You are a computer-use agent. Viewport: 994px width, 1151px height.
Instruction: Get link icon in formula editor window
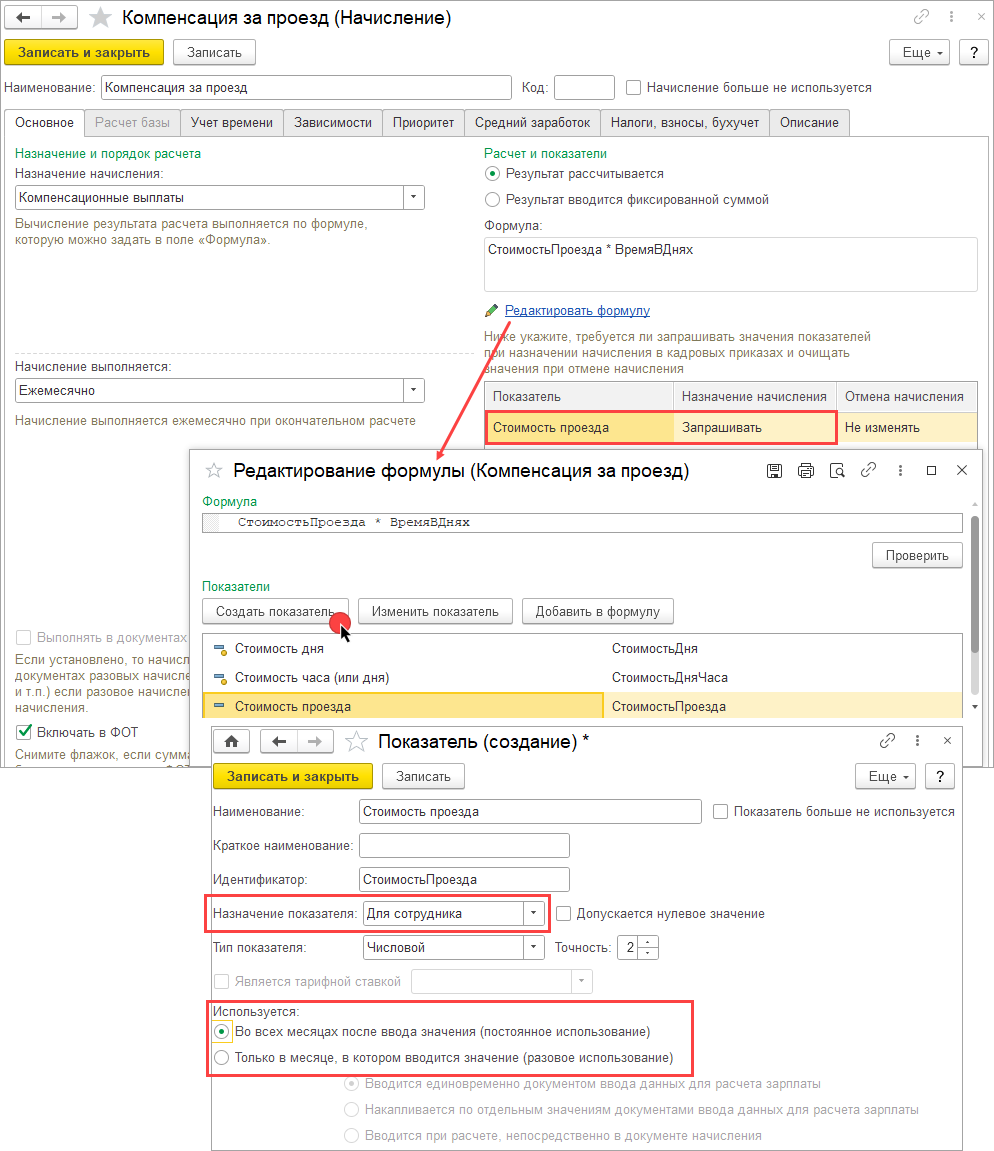coord(868,470)
